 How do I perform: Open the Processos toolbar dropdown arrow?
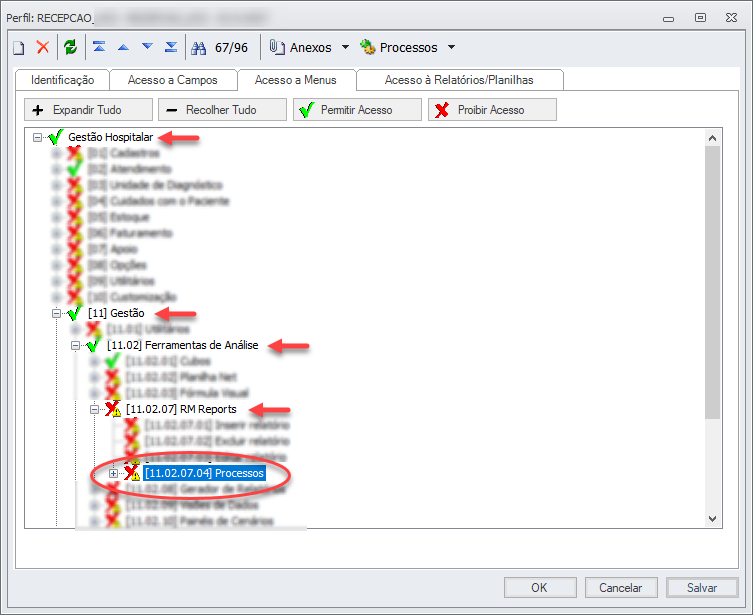[451, 47]
